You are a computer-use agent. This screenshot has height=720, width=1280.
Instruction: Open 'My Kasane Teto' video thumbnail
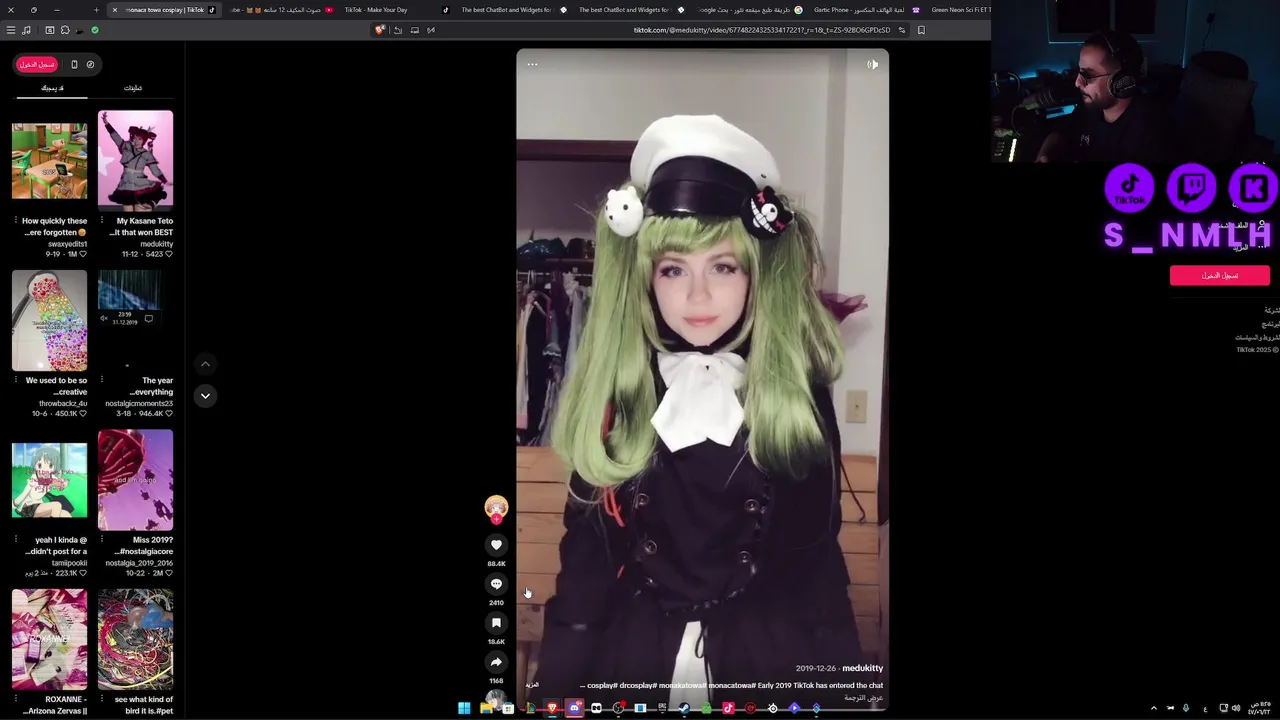135,160
